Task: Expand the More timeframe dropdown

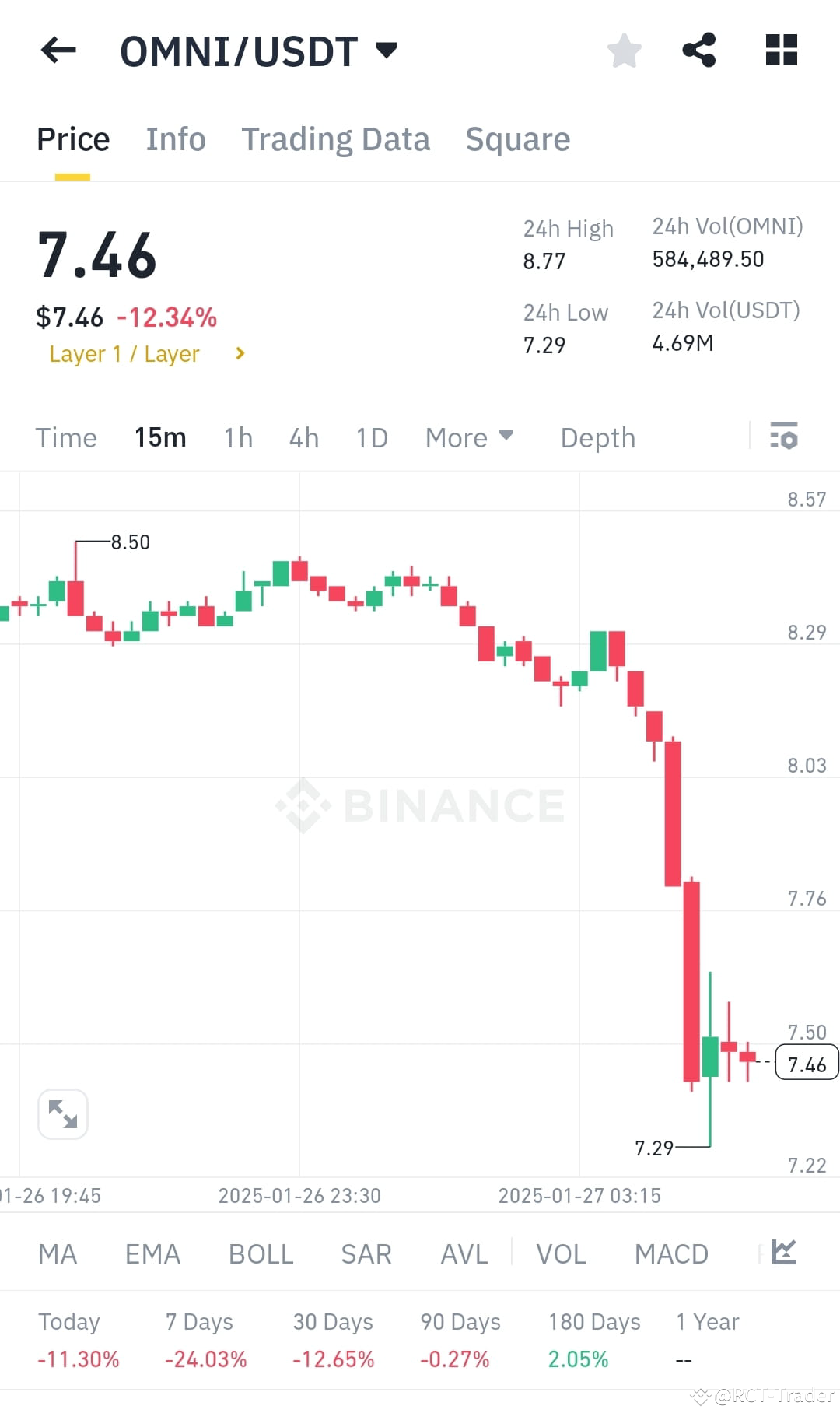Action: pos(468,437)
